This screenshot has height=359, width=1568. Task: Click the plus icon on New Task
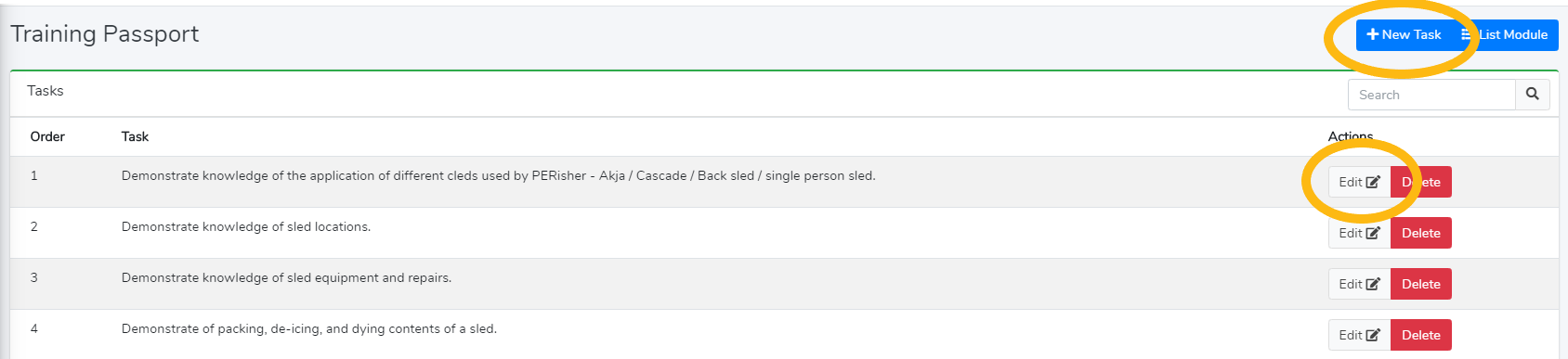tap(1373, 35)
